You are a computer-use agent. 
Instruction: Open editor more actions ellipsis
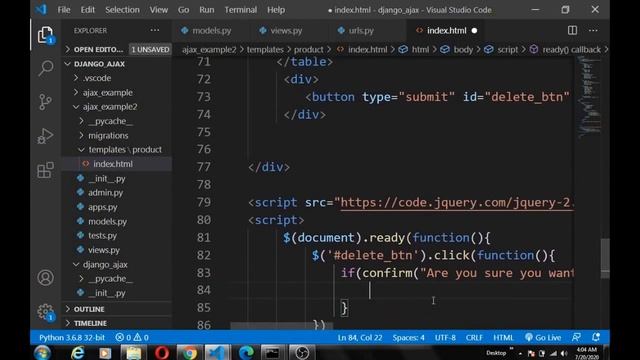tap(593, 30)
